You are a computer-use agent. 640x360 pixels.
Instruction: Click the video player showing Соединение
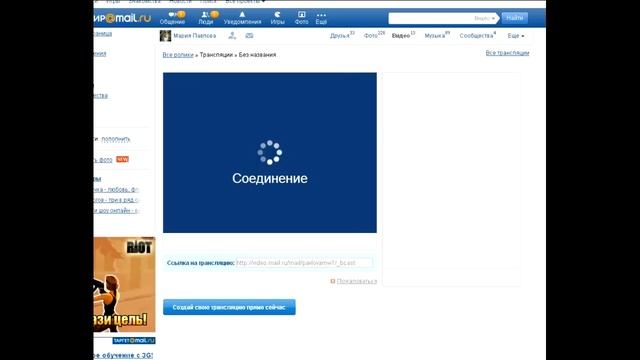point(270,153)
